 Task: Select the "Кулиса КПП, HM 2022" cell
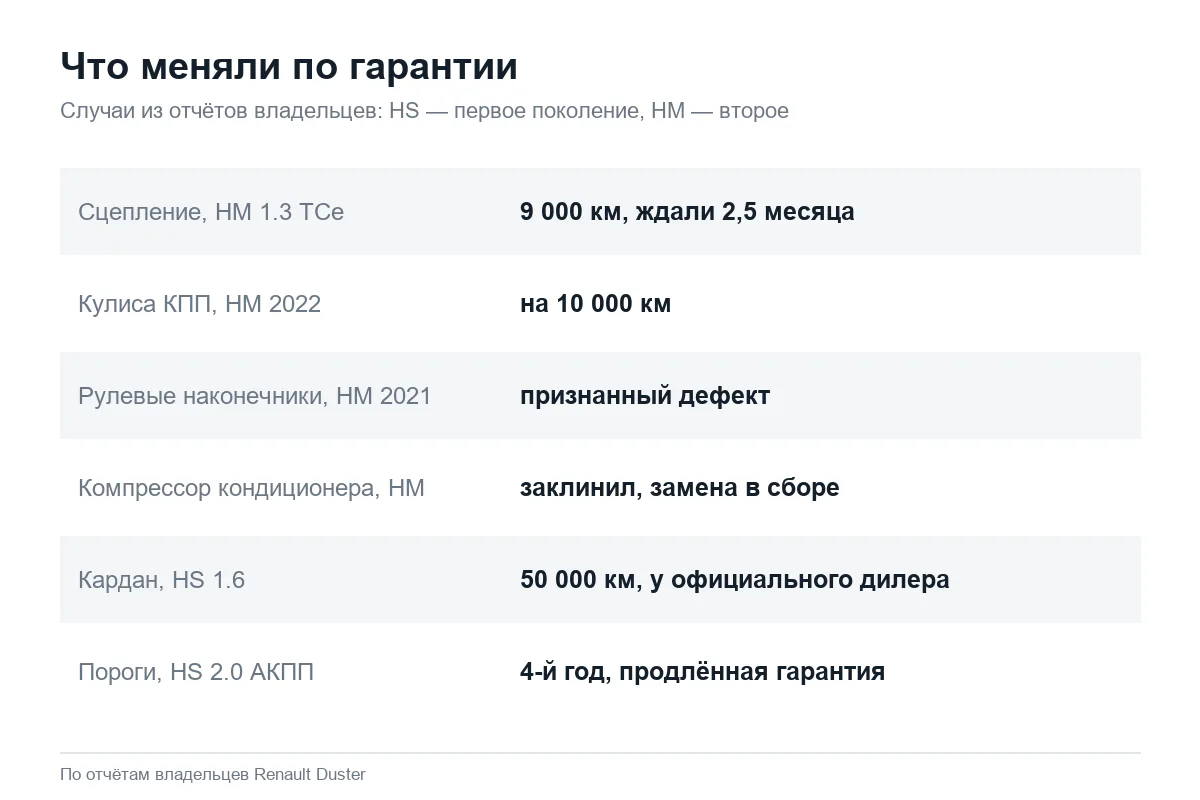click(x=199, y=304)
